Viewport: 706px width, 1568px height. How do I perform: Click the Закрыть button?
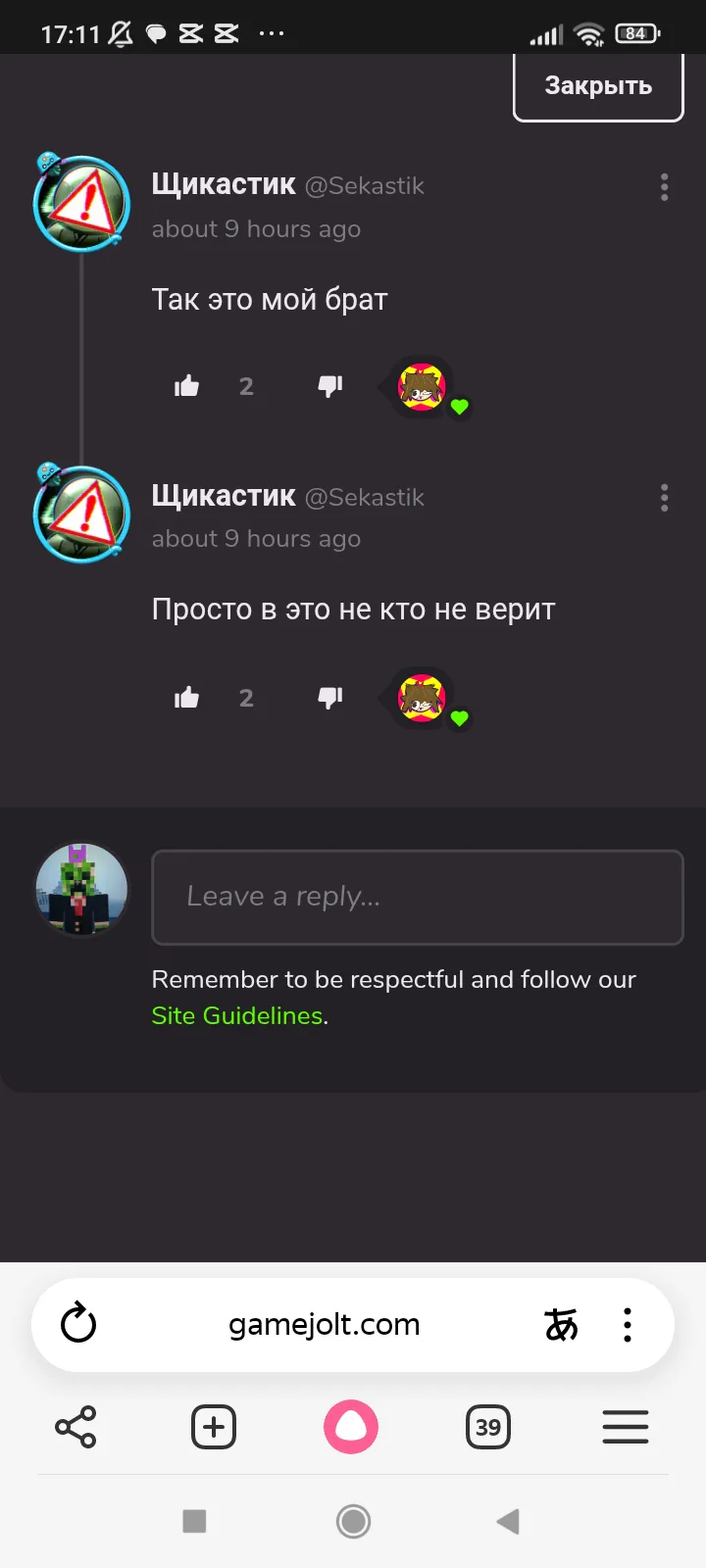click(x=598, y=86)
